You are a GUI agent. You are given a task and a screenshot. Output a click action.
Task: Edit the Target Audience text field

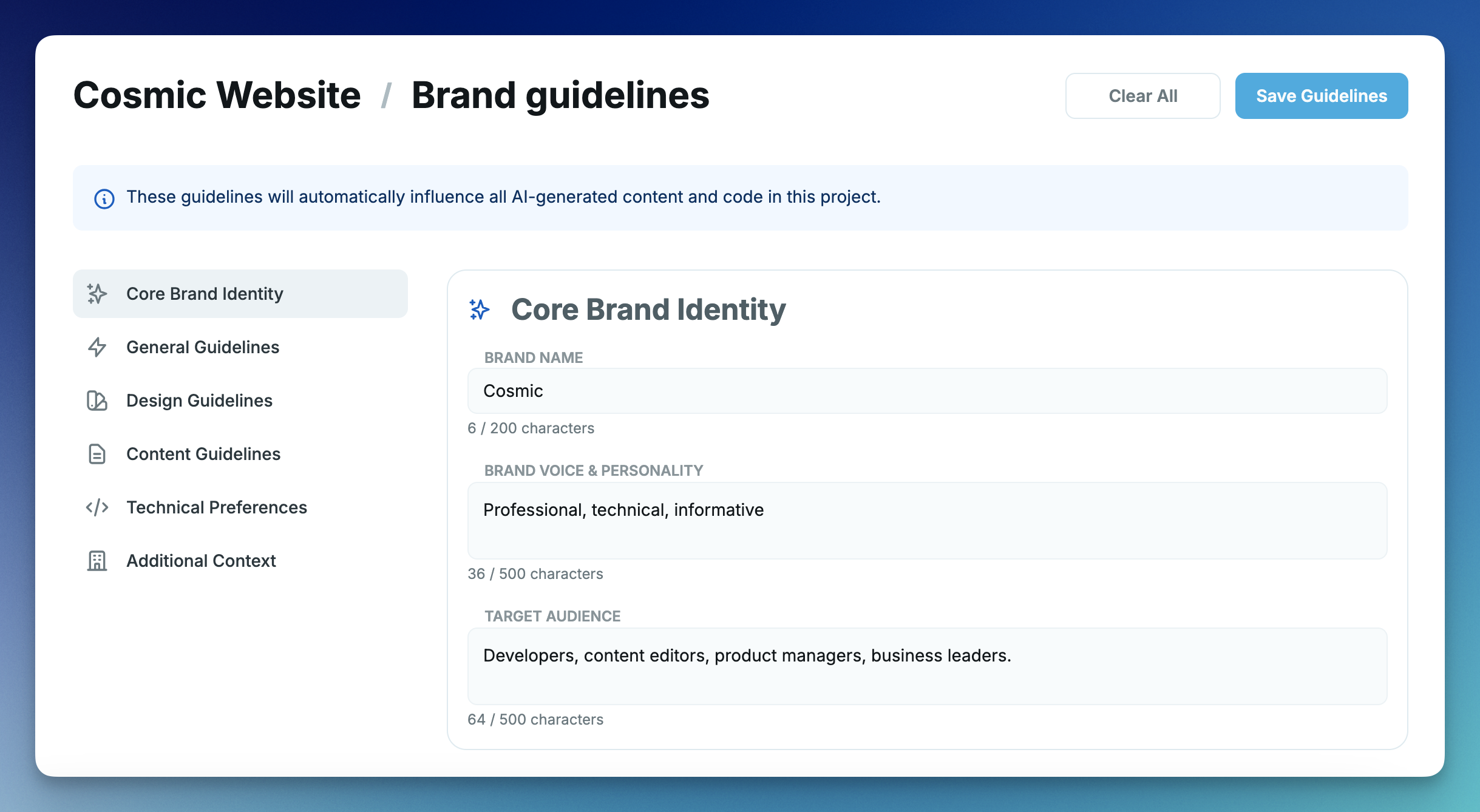point(927,666)
